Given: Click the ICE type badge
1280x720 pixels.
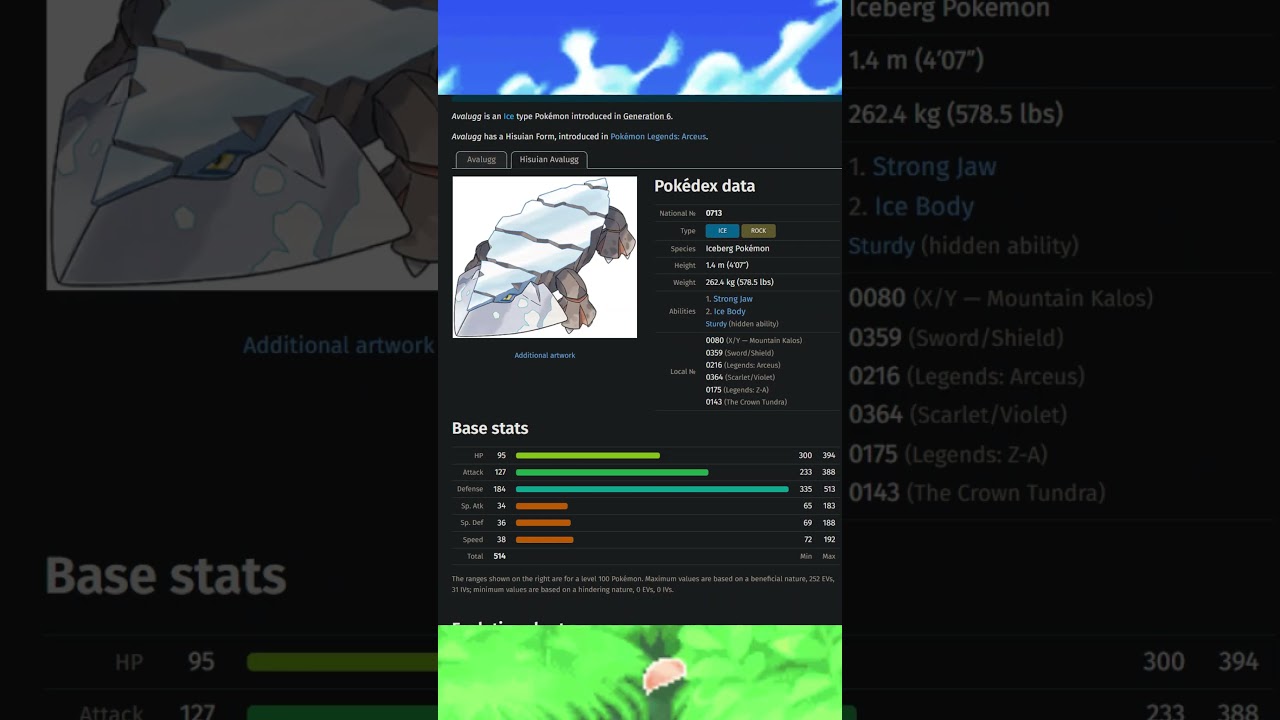Looking at the screenshot, I should [722, 231].
